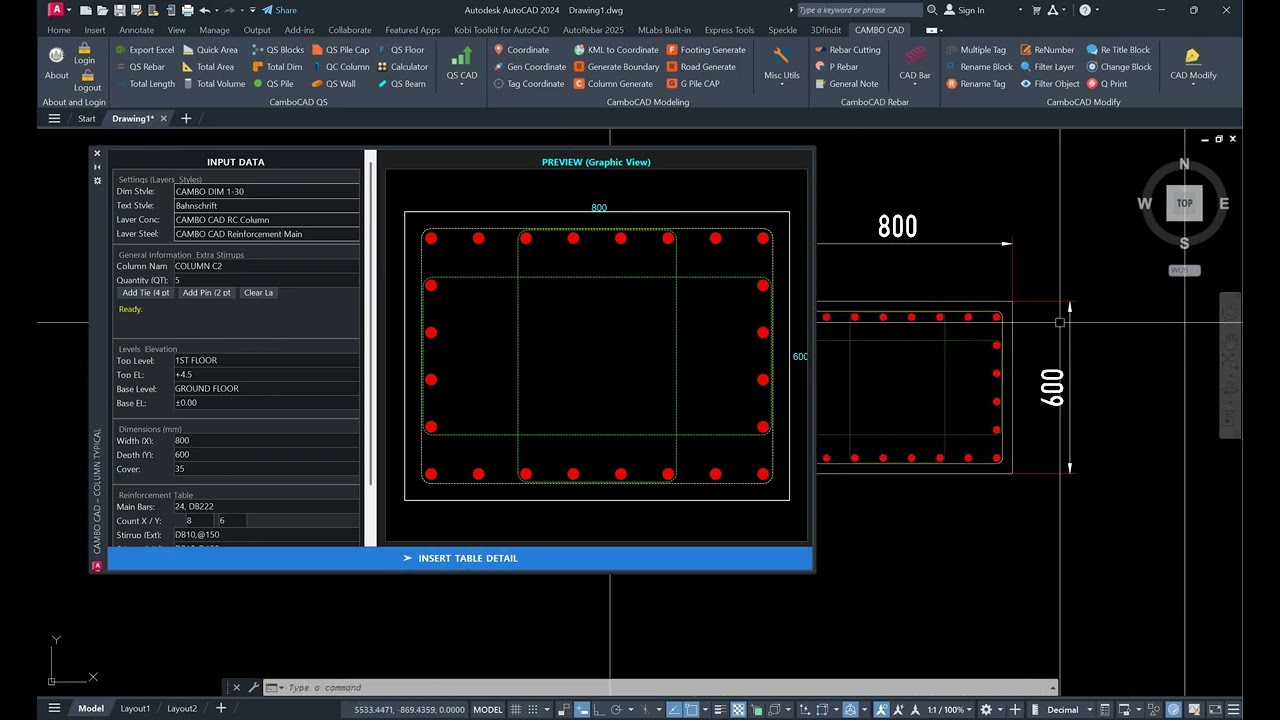1280x720 pixels.
Task: Open the QS Wall tool
Action: tap(333, 84)
